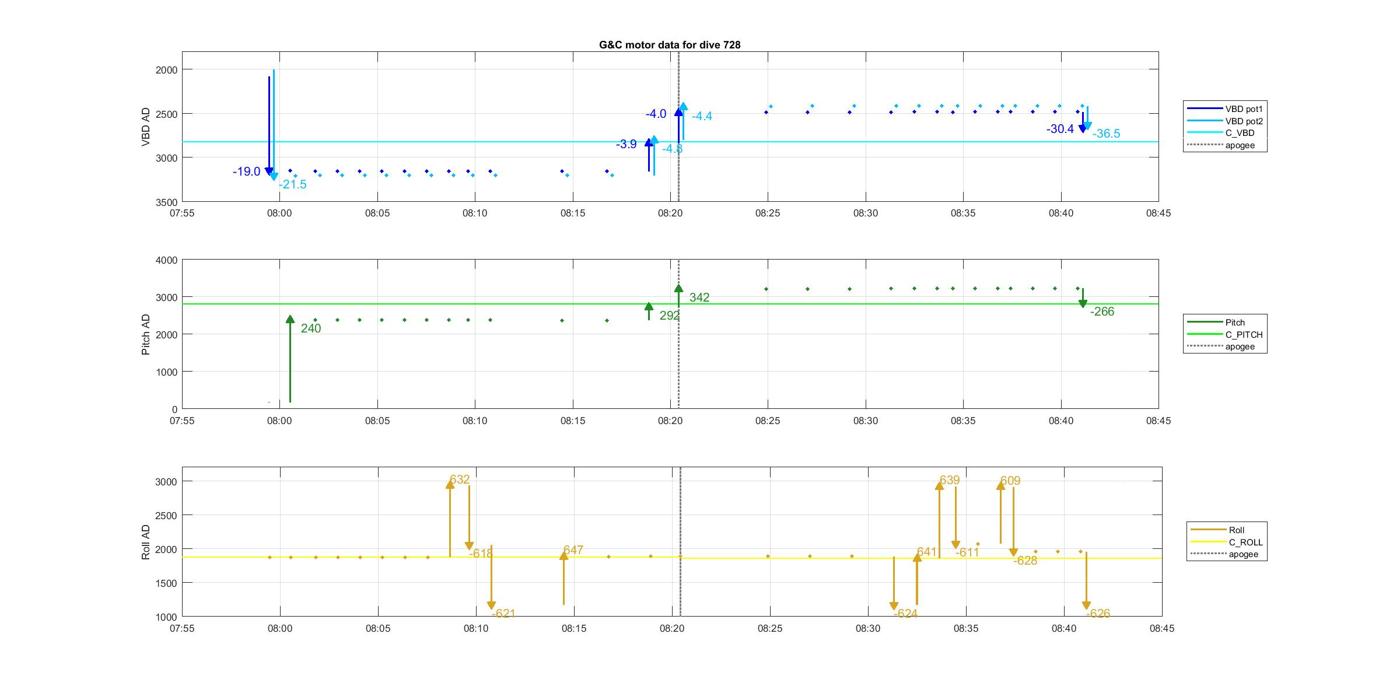Click the '641' roll data label
The height and width of the screenshot is (693, 1400).
927,553
